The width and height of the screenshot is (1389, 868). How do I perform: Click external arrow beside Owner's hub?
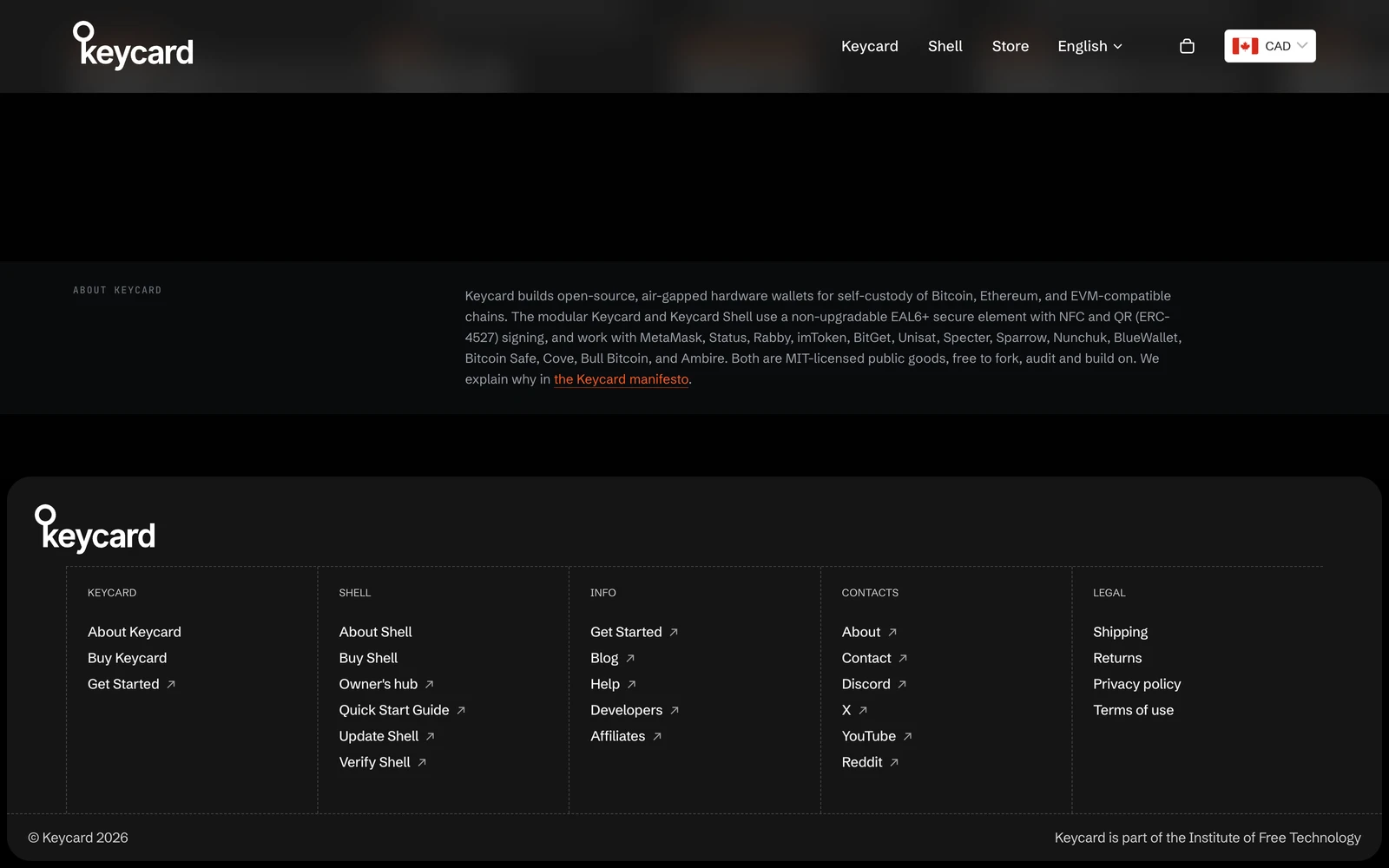[429, 685]
